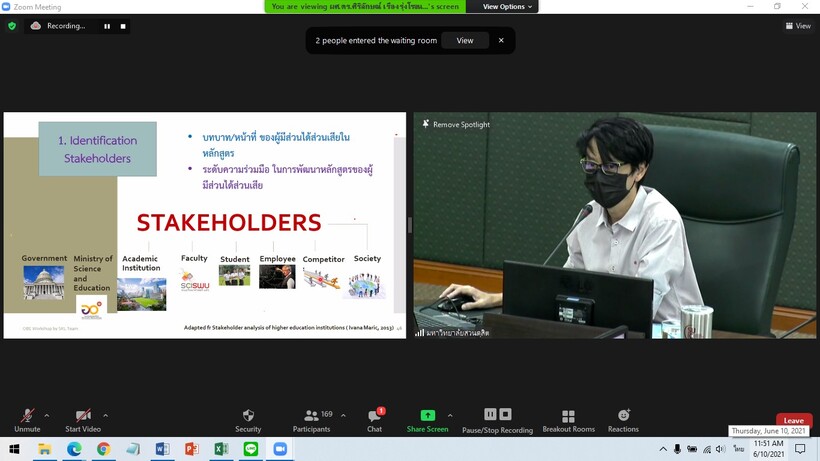Click the speaker's video tile
The image size is (820, 461).
(614, 225)
